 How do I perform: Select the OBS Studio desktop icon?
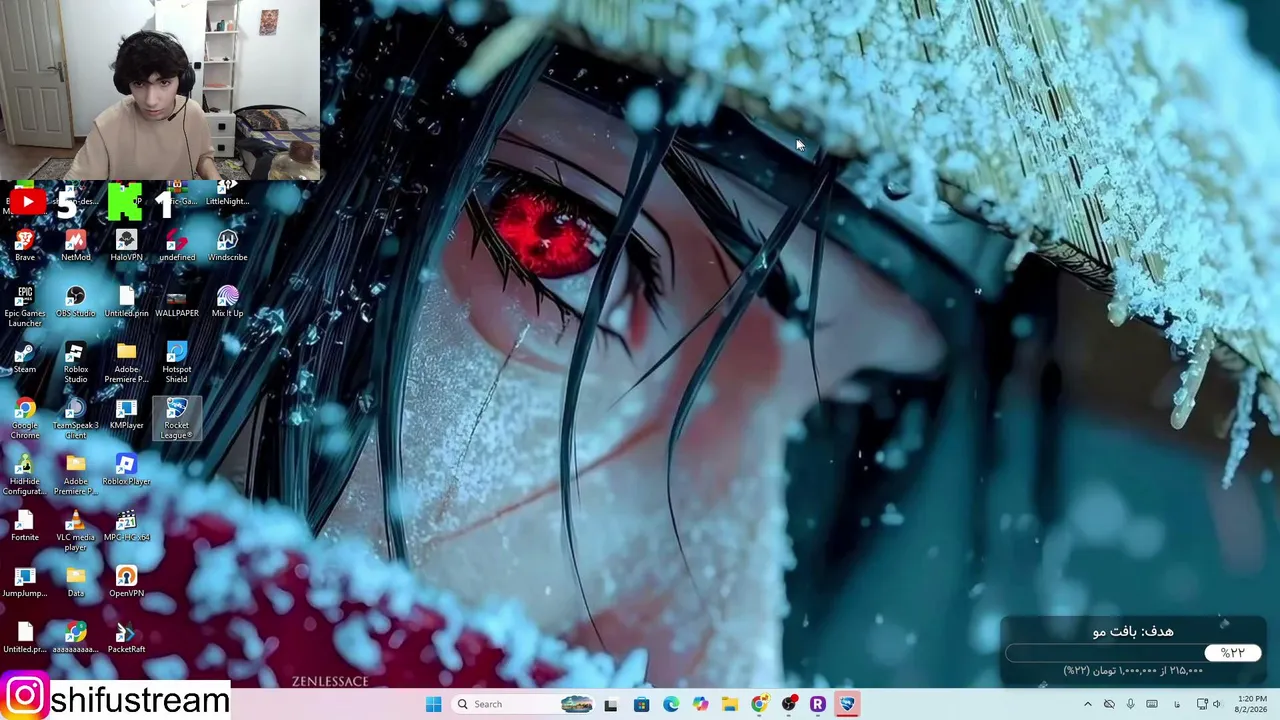tap(75, 302)
